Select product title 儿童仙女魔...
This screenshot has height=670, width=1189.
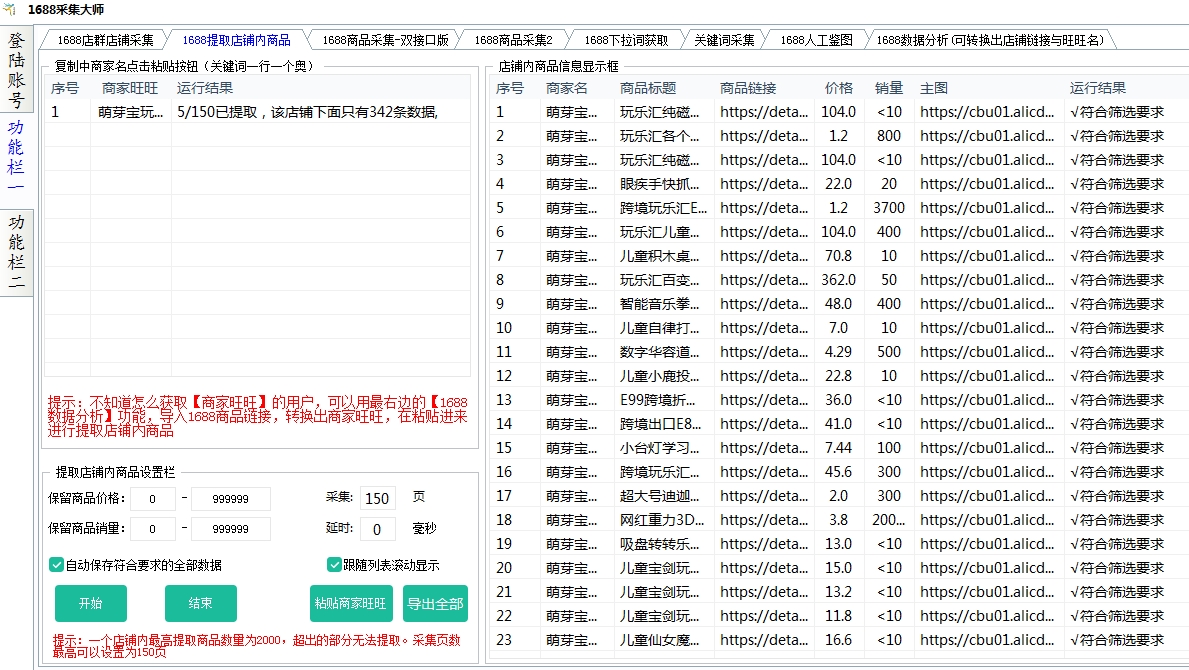[660, 640]
